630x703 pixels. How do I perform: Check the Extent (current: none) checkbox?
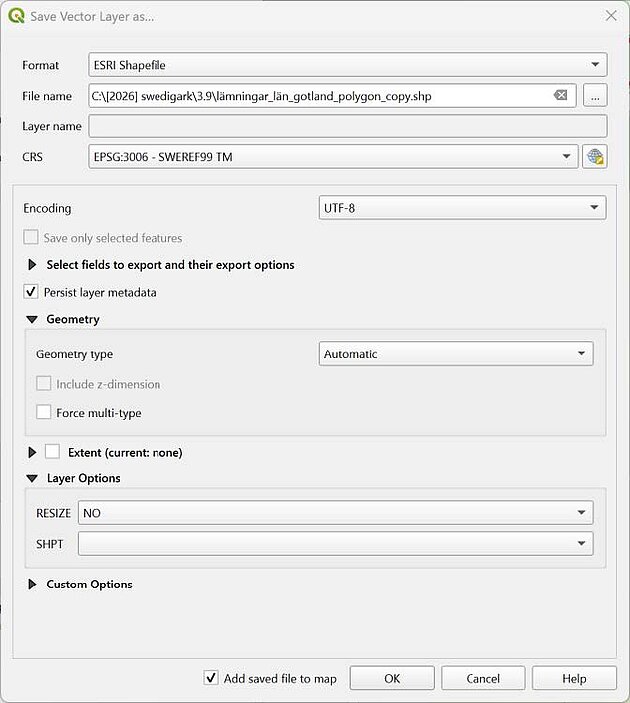point(52,452)
